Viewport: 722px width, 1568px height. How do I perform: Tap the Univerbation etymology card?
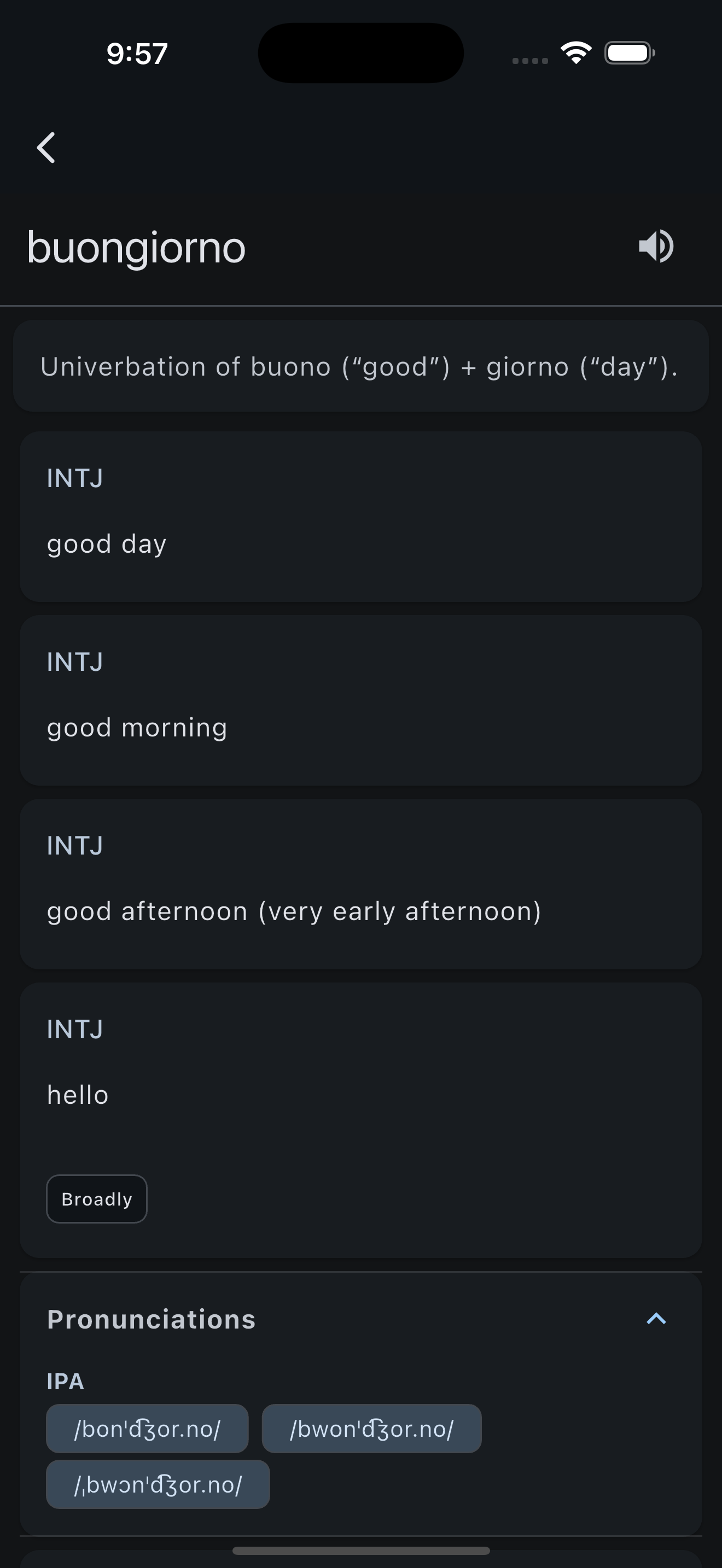pyautogui.click(x=360, y=366)
